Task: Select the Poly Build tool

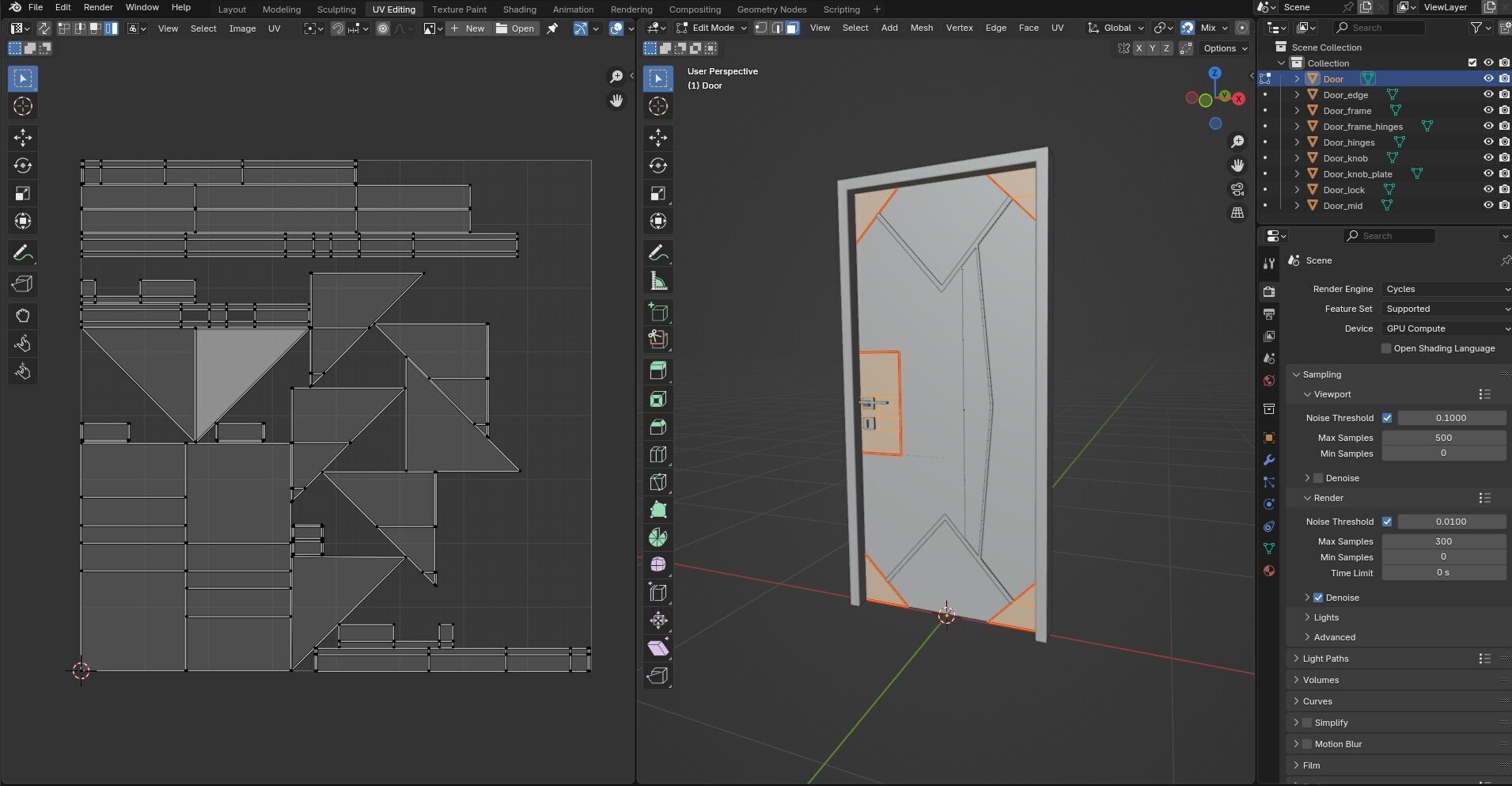Action: (x=657, y=510)
